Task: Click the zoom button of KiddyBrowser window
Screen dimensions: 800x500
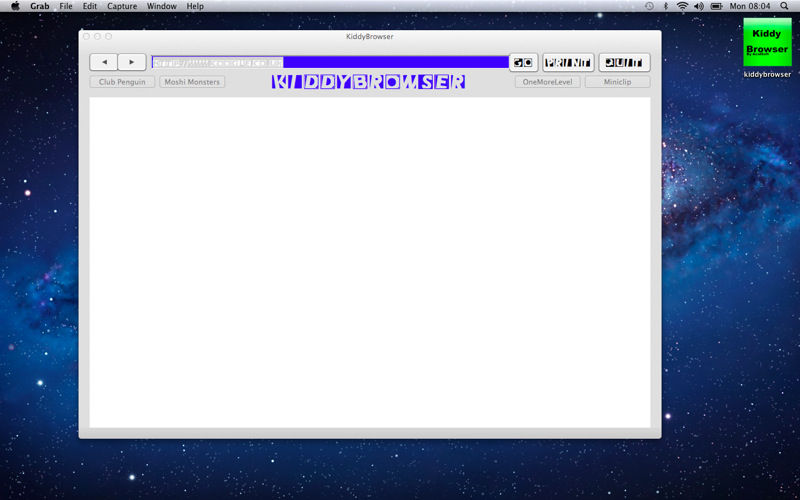Action: tap(109, 36)
